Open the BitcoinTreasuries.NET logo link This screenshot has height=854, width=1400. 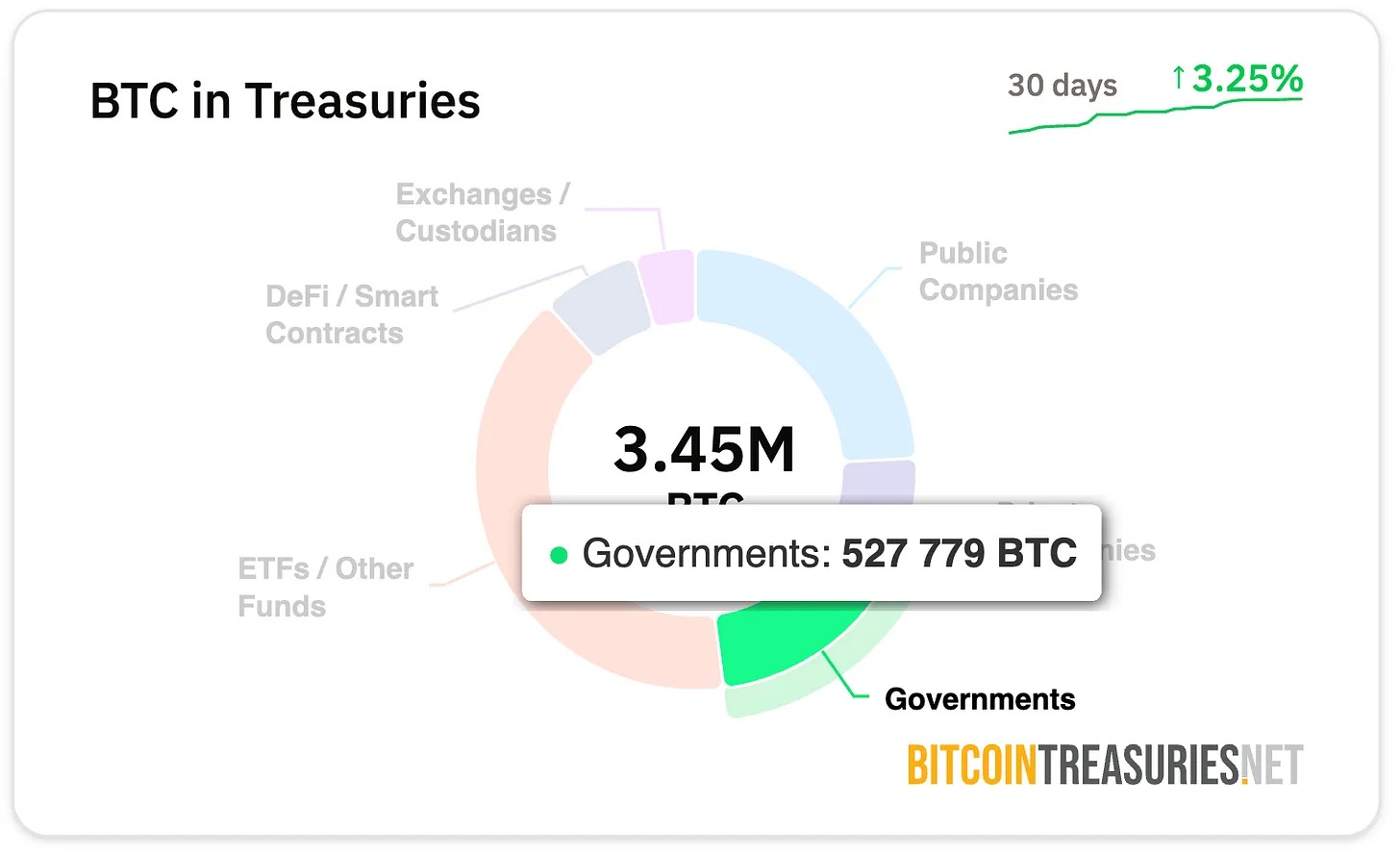[x=1105, y=766]
